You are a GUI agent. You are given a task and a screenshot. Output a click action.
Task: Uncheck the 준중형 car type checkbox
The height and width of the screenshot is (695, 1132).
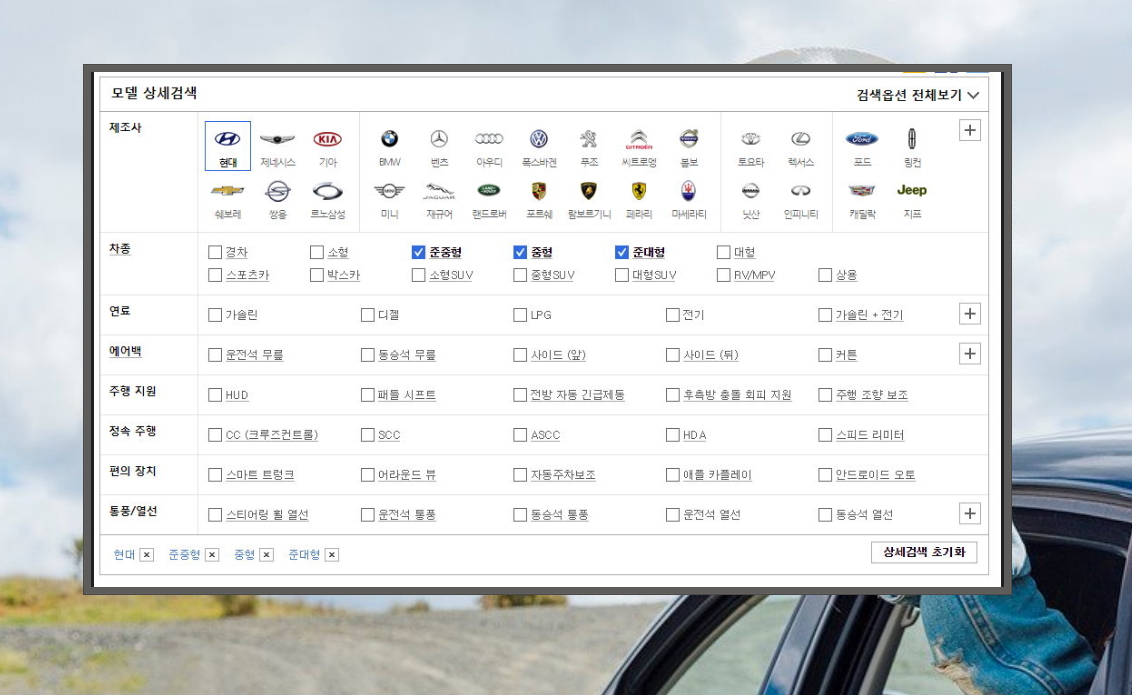[x=418, y=252]
